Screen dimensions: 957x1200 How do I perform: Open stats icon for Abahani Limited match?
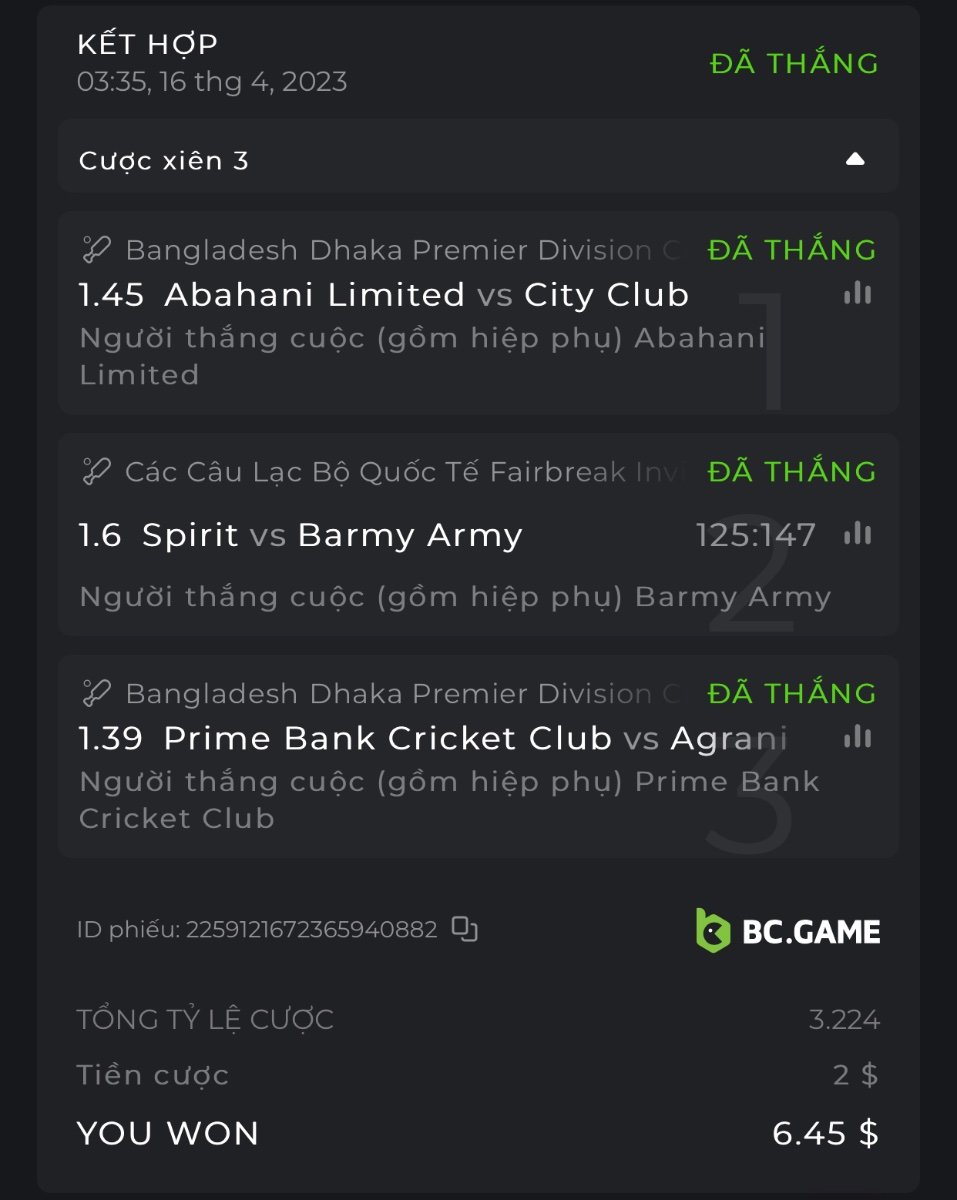[857, 293]
